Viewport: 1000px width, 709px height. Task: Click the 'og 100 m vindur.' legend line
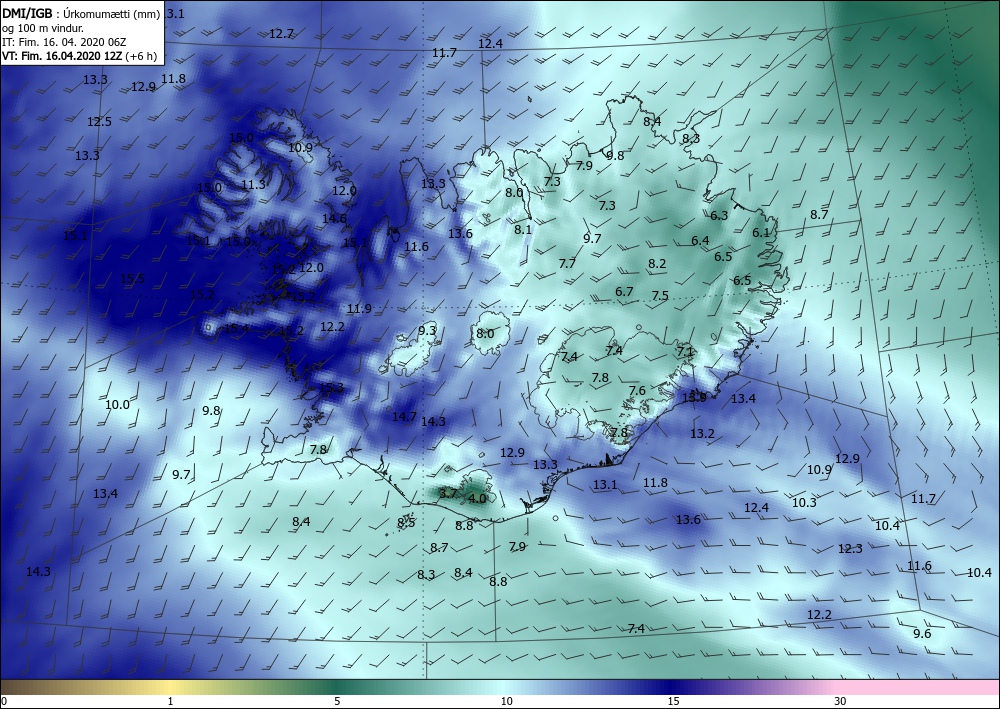coord(43,28)
